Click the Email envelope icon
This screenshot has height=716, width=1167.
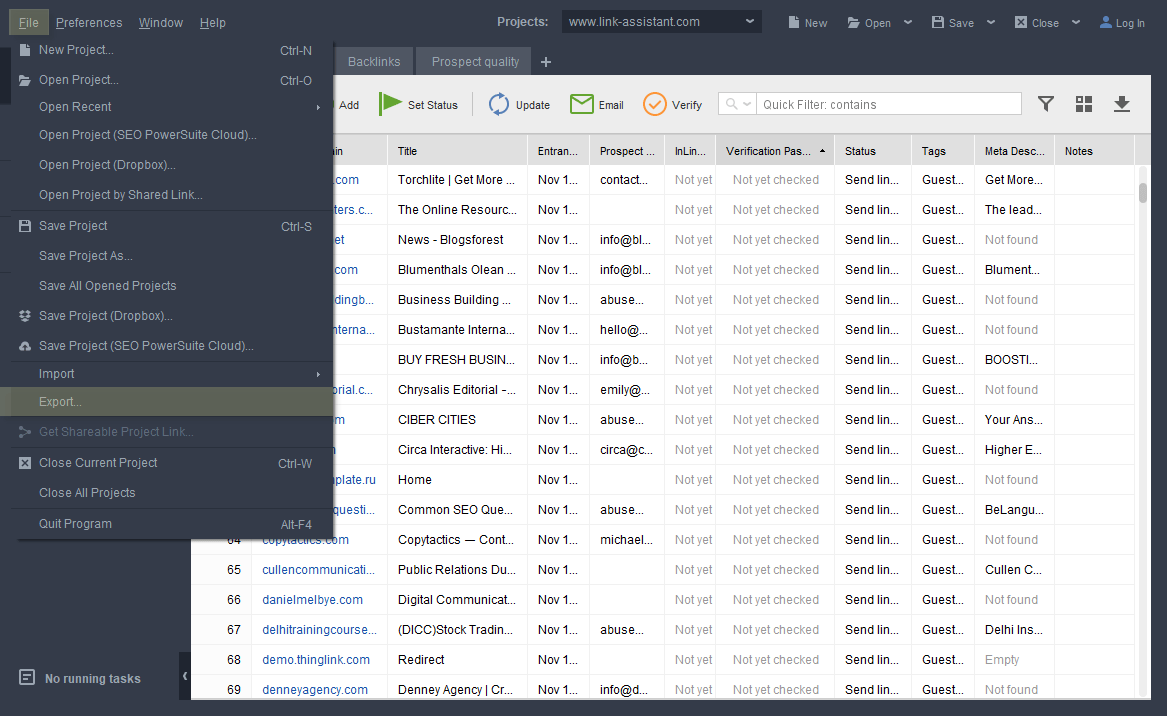click(x=582, y=104)
